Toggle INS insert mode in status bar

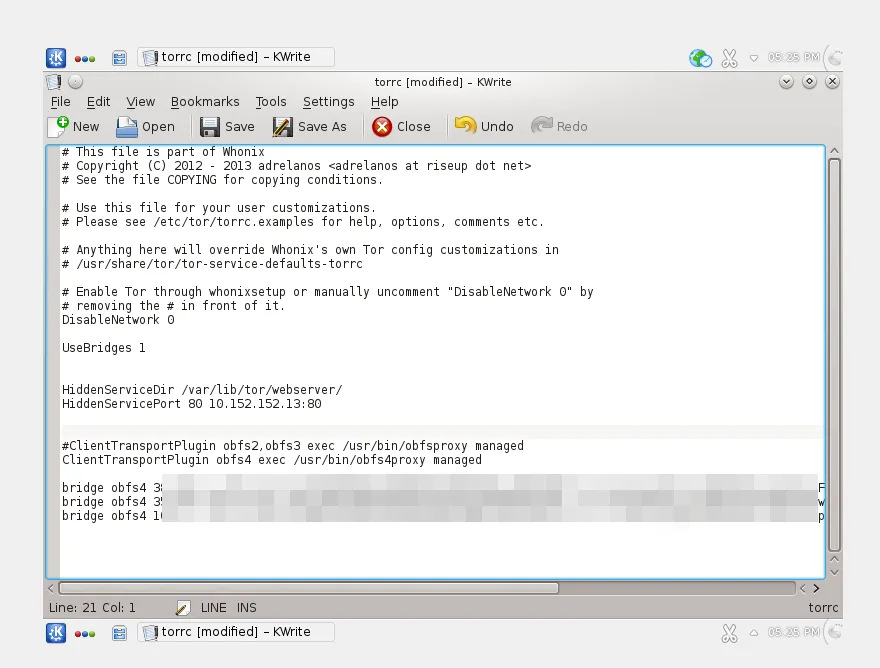(x=246, y=608)
